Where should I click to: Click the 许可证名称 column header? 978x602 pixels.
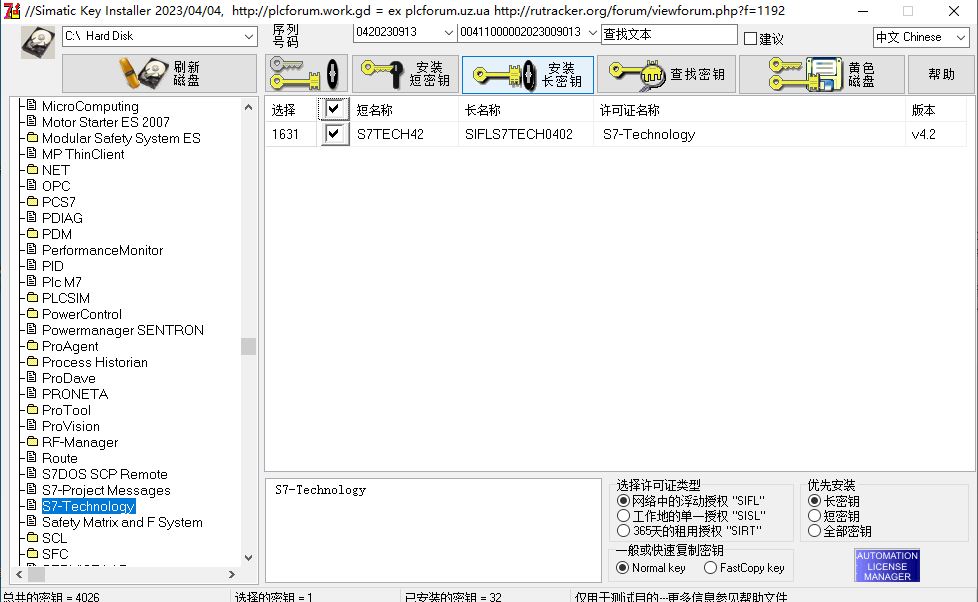(x=629, y=110)
